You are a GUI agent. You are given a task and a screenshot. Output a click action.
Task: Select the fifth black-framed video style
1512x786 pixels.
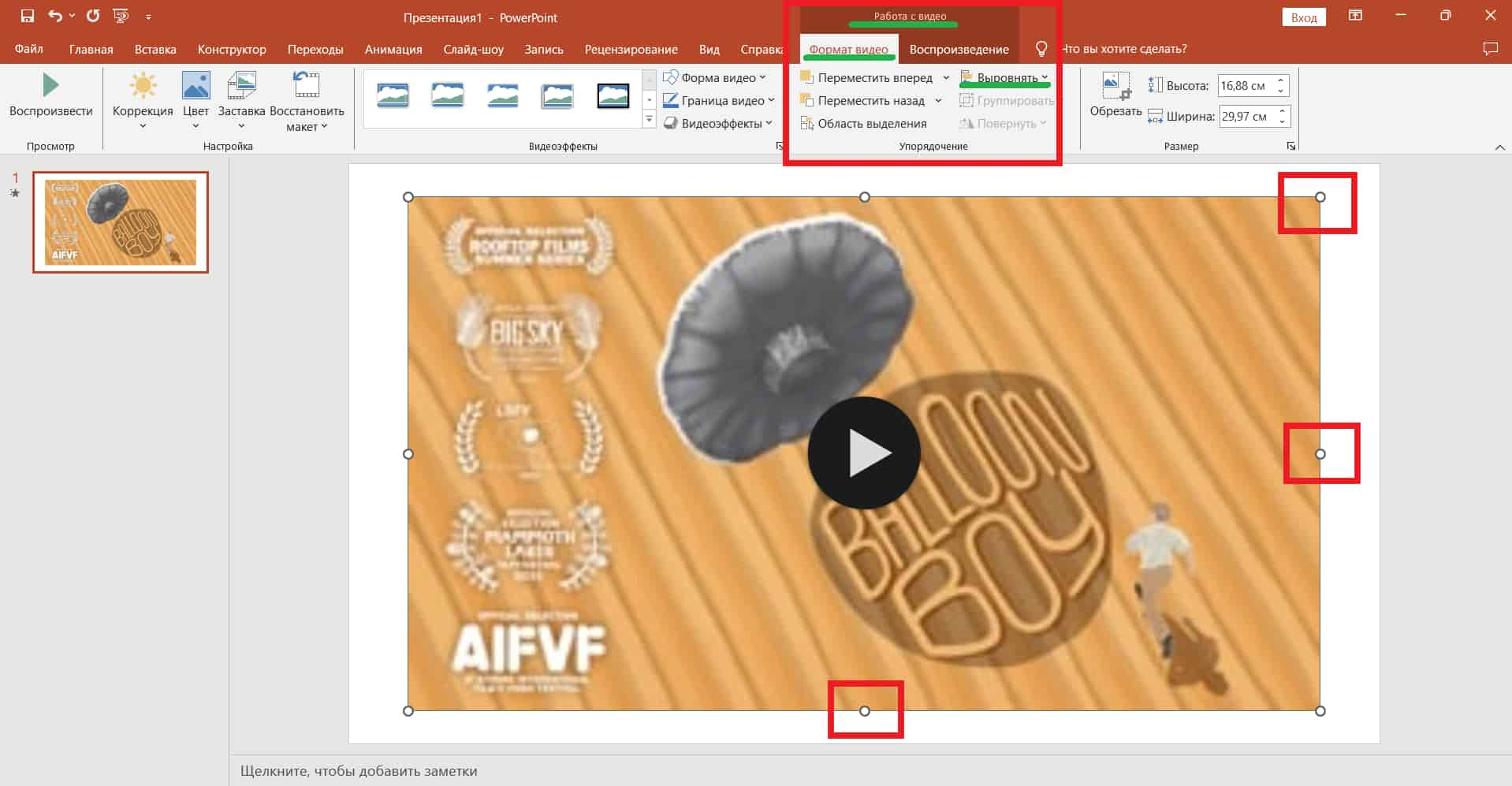tap(613, 96)
